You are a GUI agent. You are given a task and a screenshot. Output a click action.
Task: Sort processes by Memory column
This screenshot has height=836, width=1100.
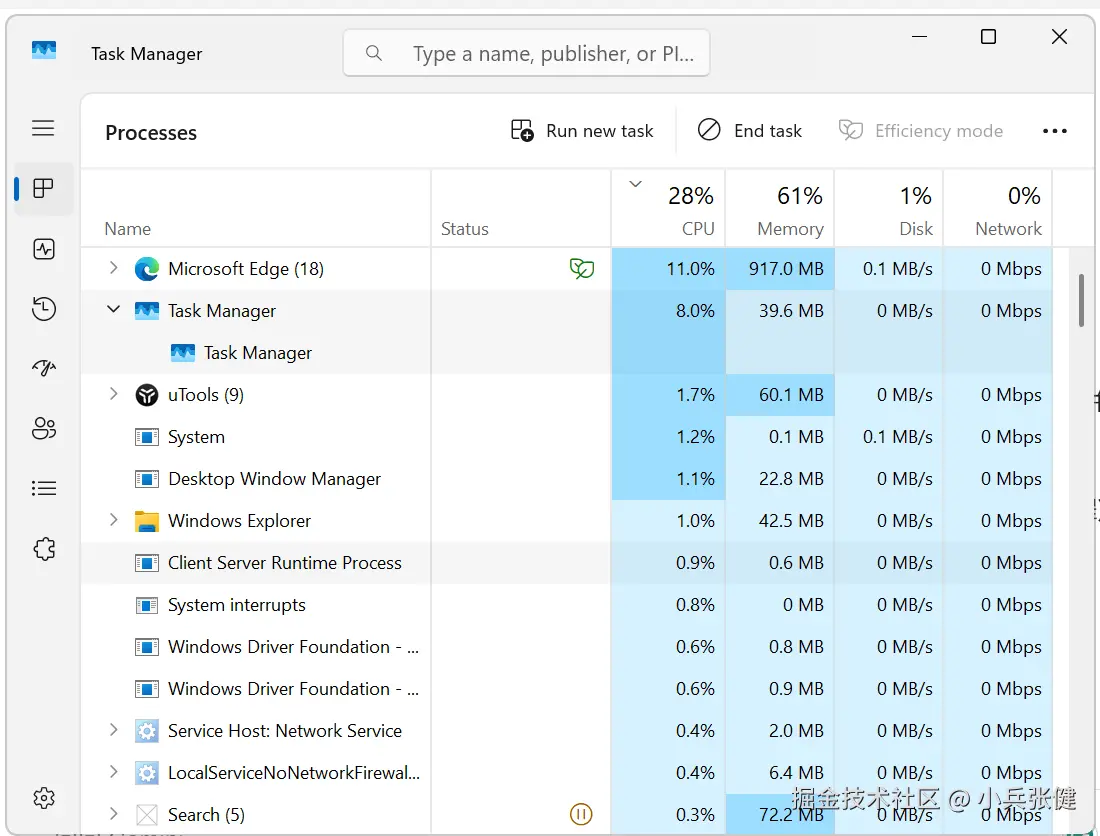789,211
